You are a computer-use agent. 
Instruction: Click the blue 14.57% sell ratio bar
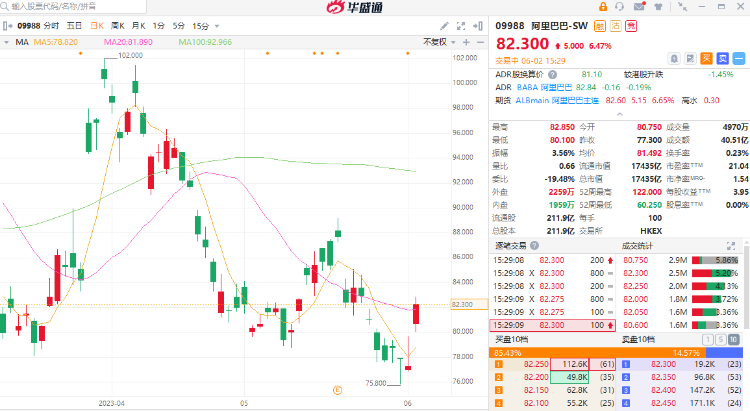click(x=724, y=353)
